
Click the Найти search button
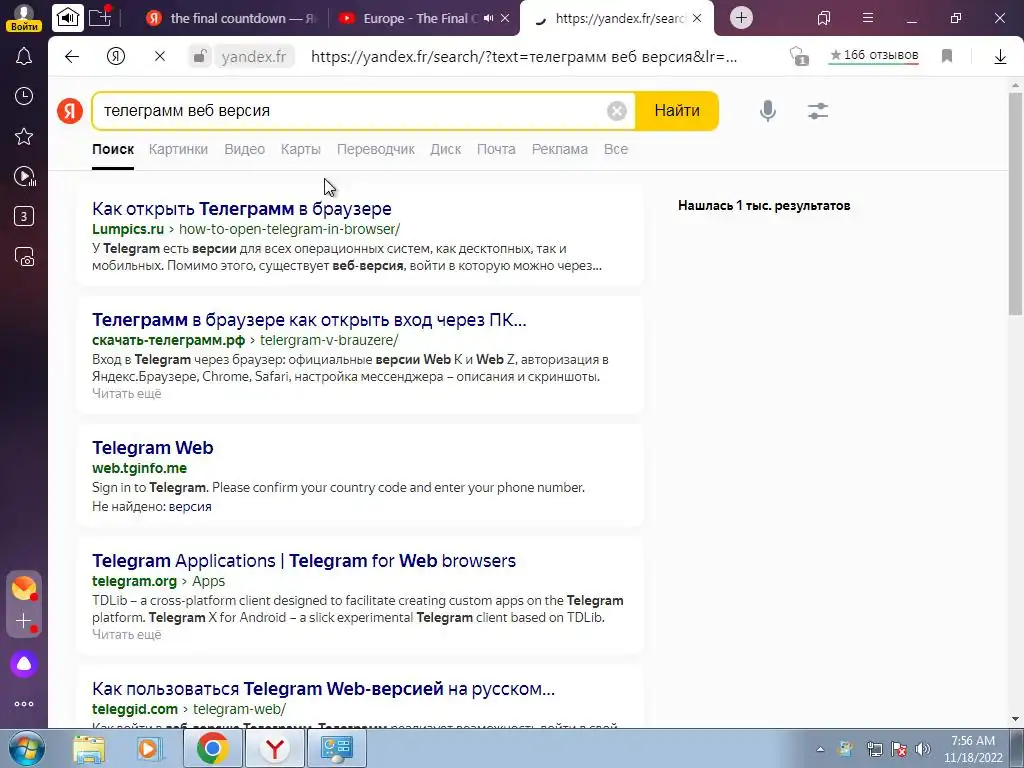coord(677,111)
